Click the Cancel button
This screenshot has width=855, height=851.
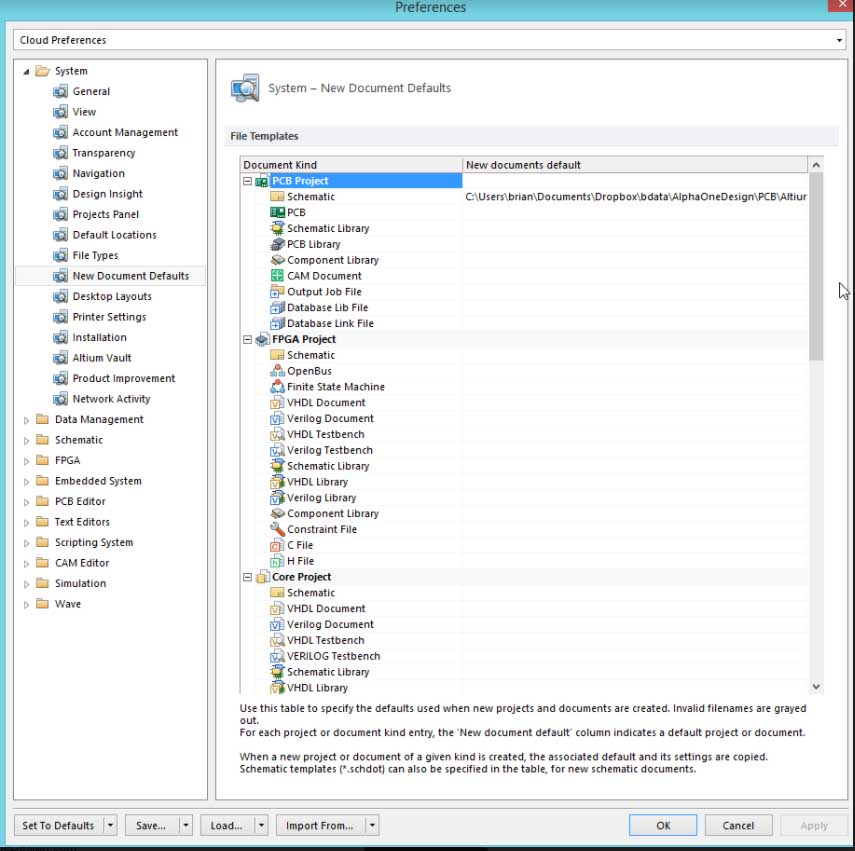[738, 826]
